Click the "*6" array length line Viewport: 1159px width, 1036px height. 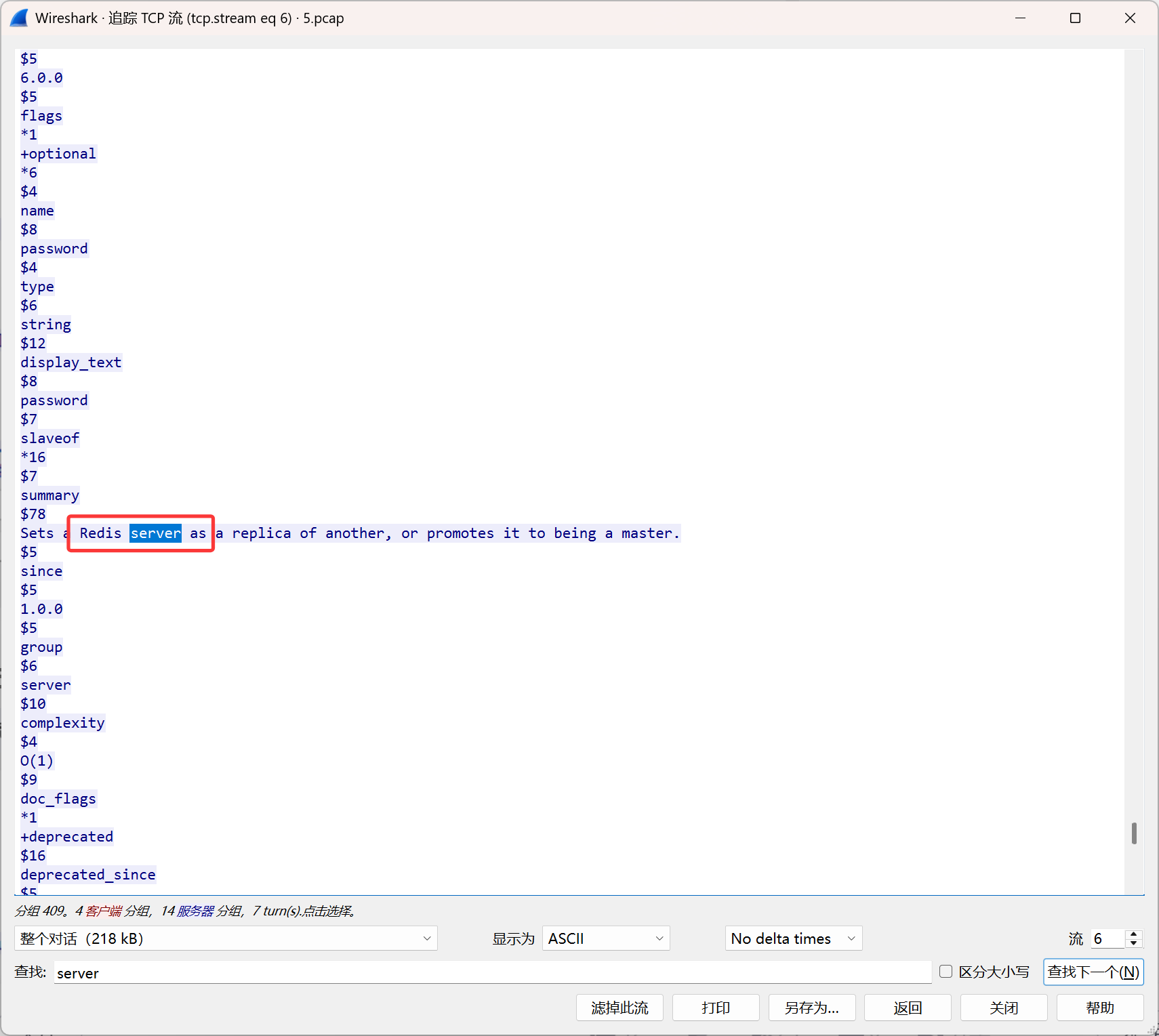(x=29, y=173)
